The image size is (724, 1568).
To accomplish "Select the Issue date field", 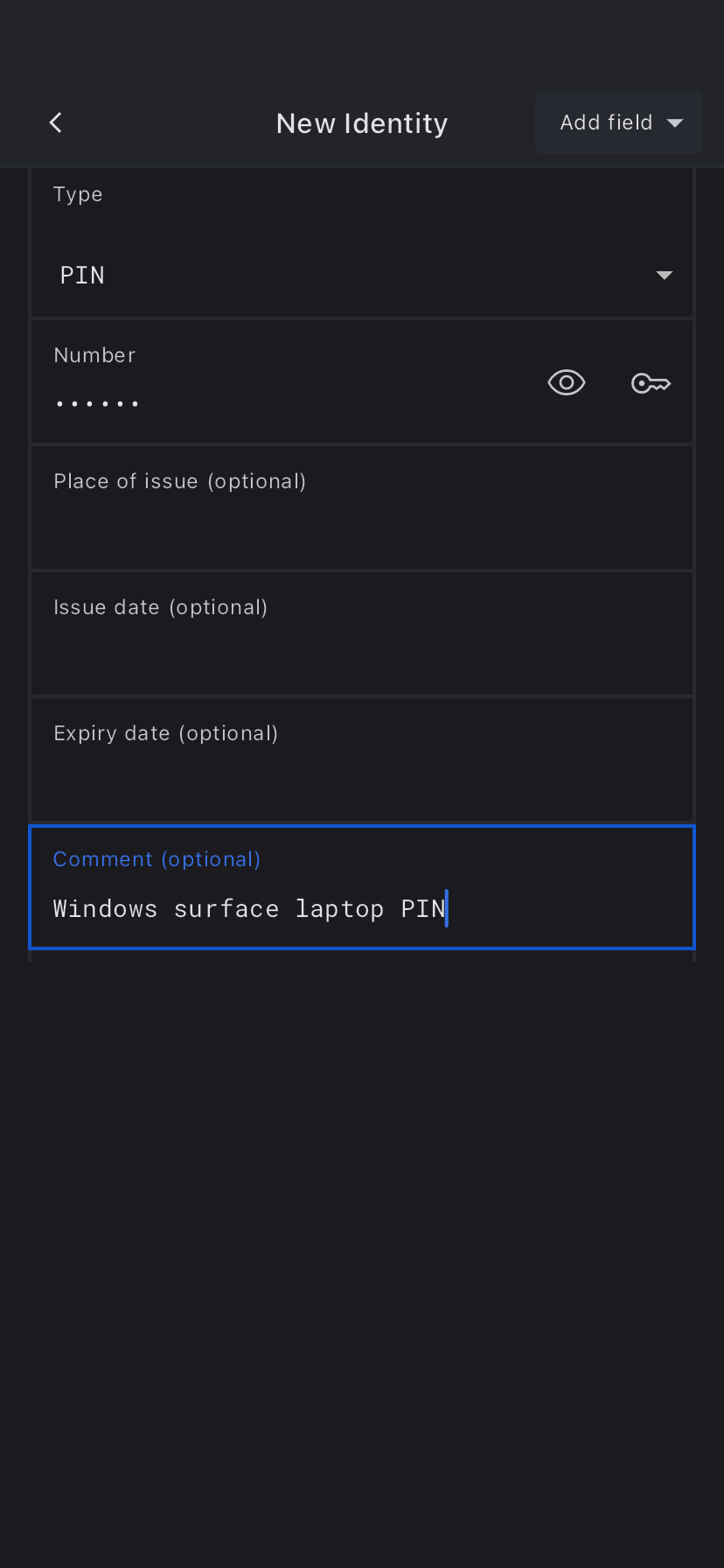I will 362,651.
